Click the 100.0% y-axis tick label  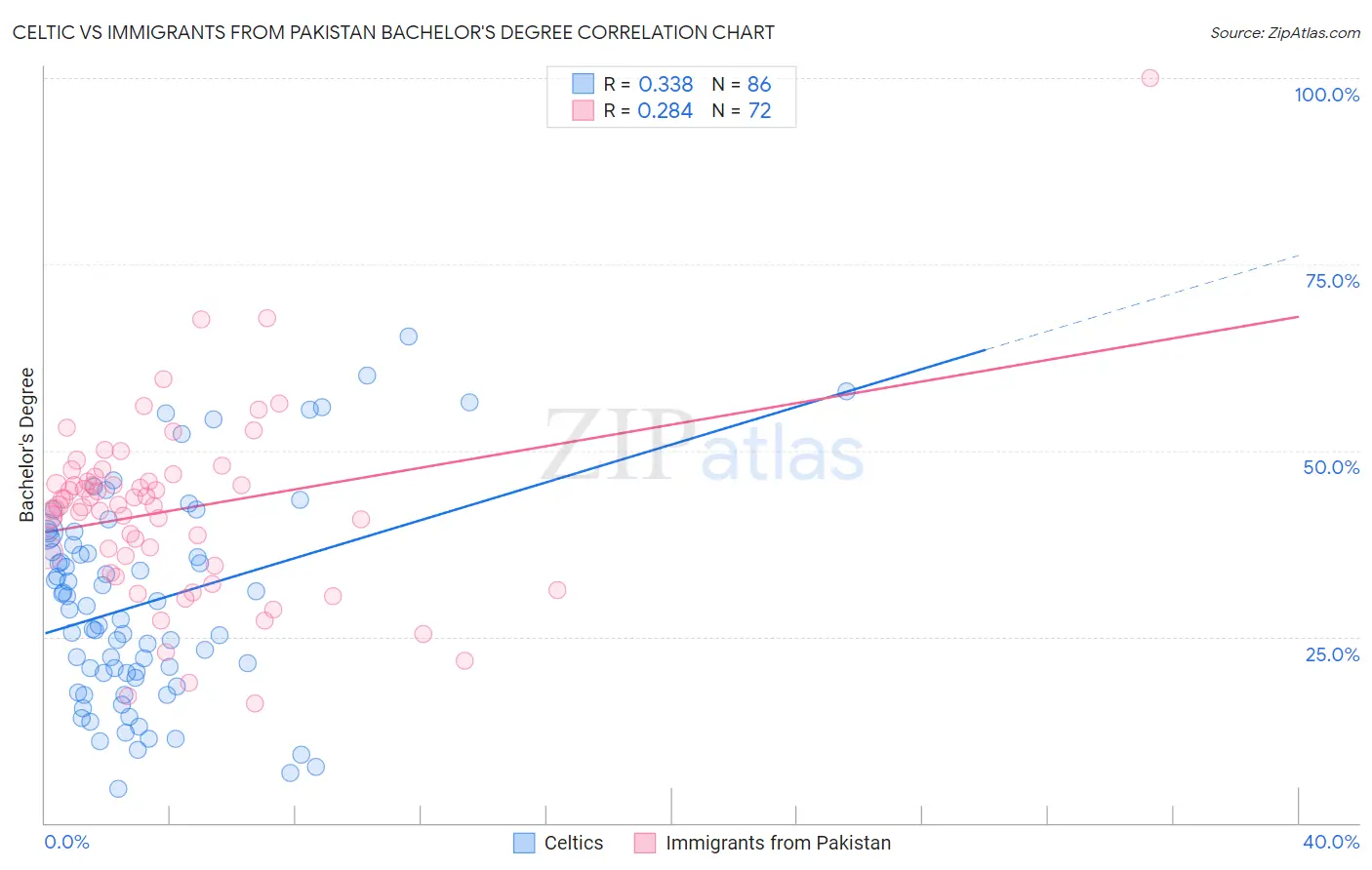pos(1326,95)
